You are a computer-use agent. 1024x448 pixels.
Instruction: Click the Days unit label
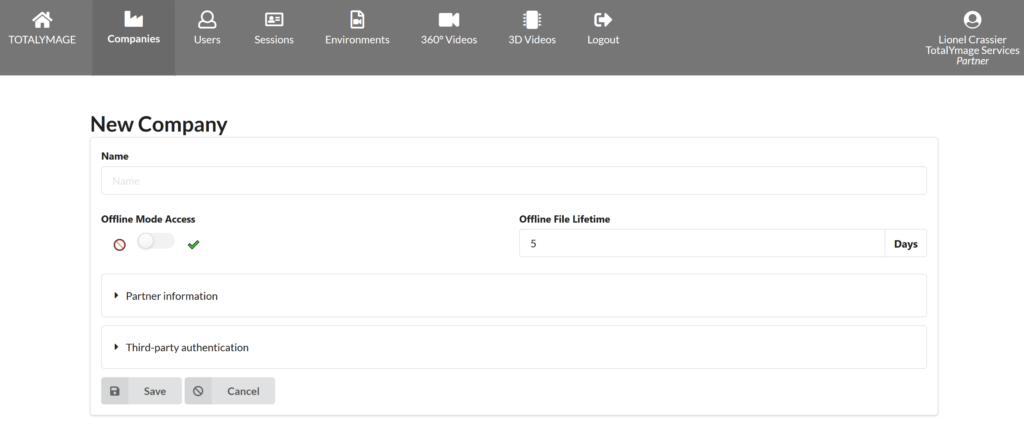[x=906, y=244]
